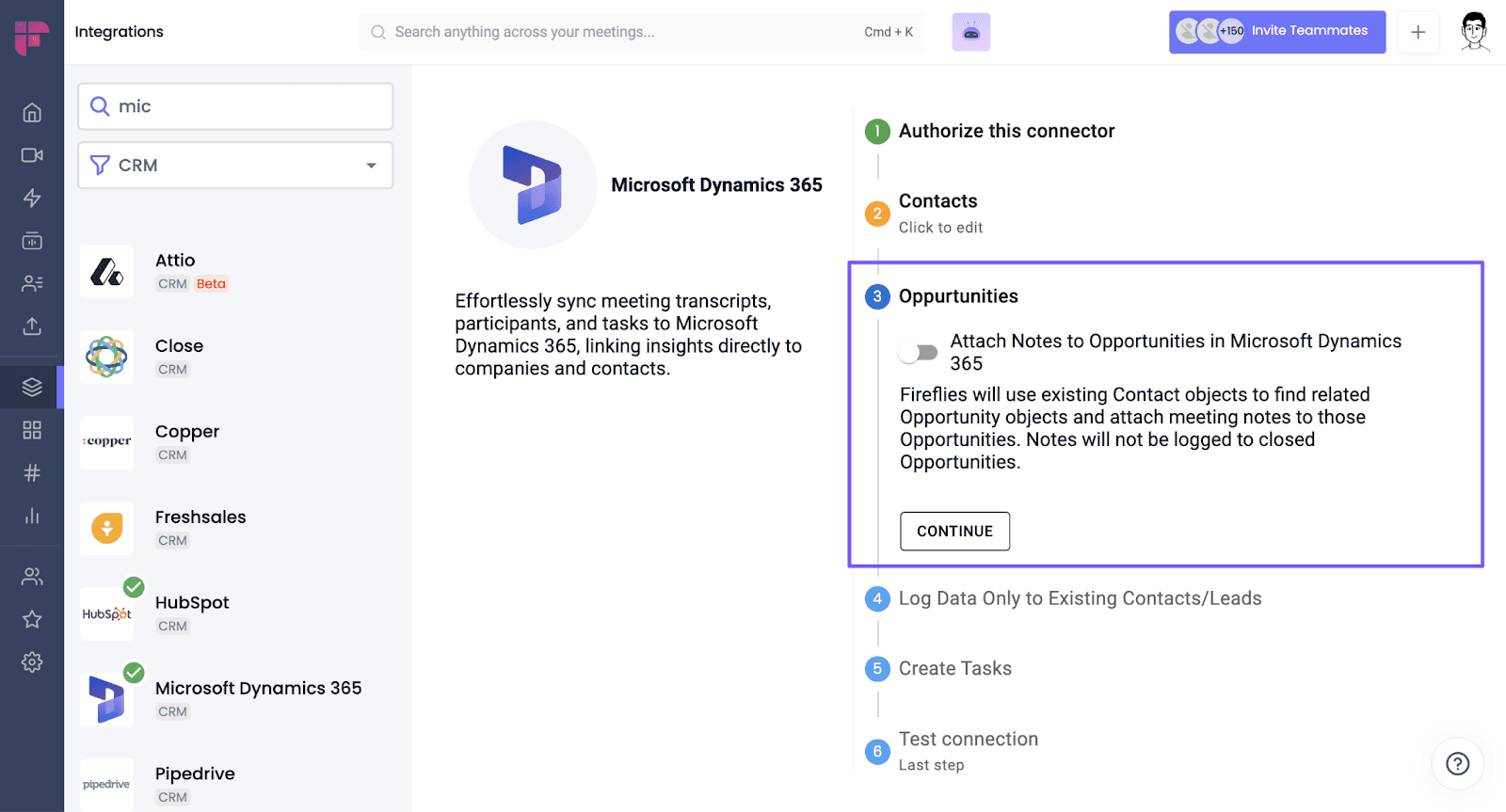The height and width of the screenshot is (812, 1506).
Task: Click the bot assistant icon in header
Action: pos(971,32)
